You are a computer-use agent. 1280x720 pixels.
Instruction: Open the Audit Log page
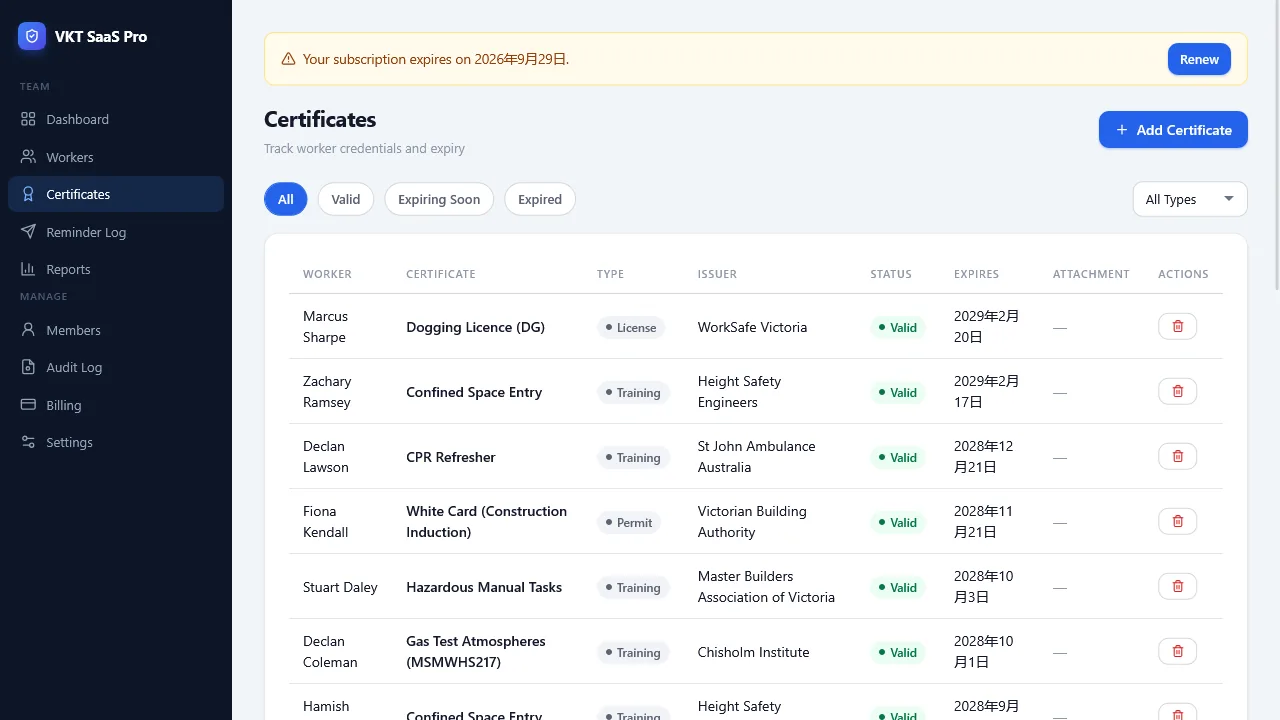pos(116,367)
